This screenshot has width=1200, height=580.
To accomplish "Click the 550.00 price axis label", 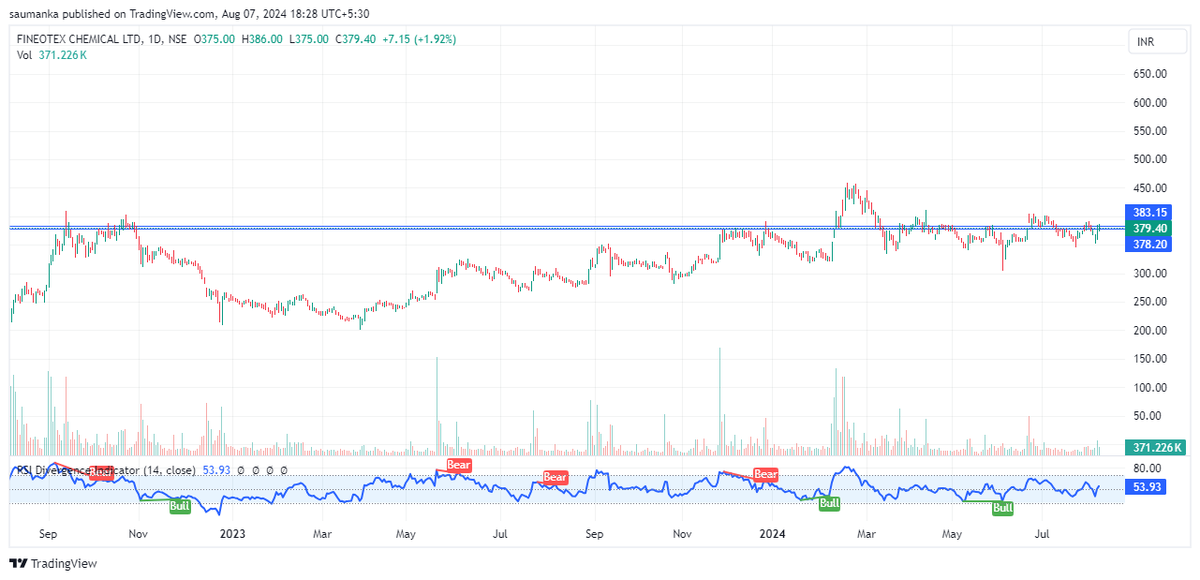I will tap(1150, 131).
